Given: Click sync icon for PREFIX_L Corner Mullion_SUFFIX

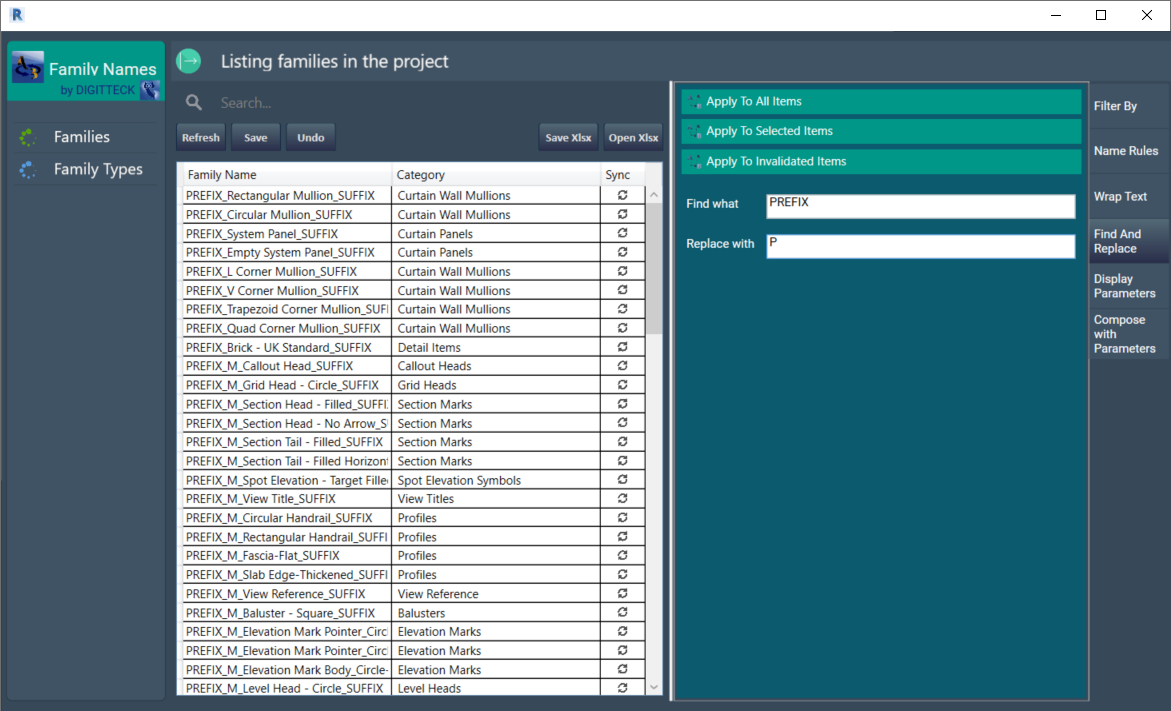Looking at the screenshot, I should [622, 271].
